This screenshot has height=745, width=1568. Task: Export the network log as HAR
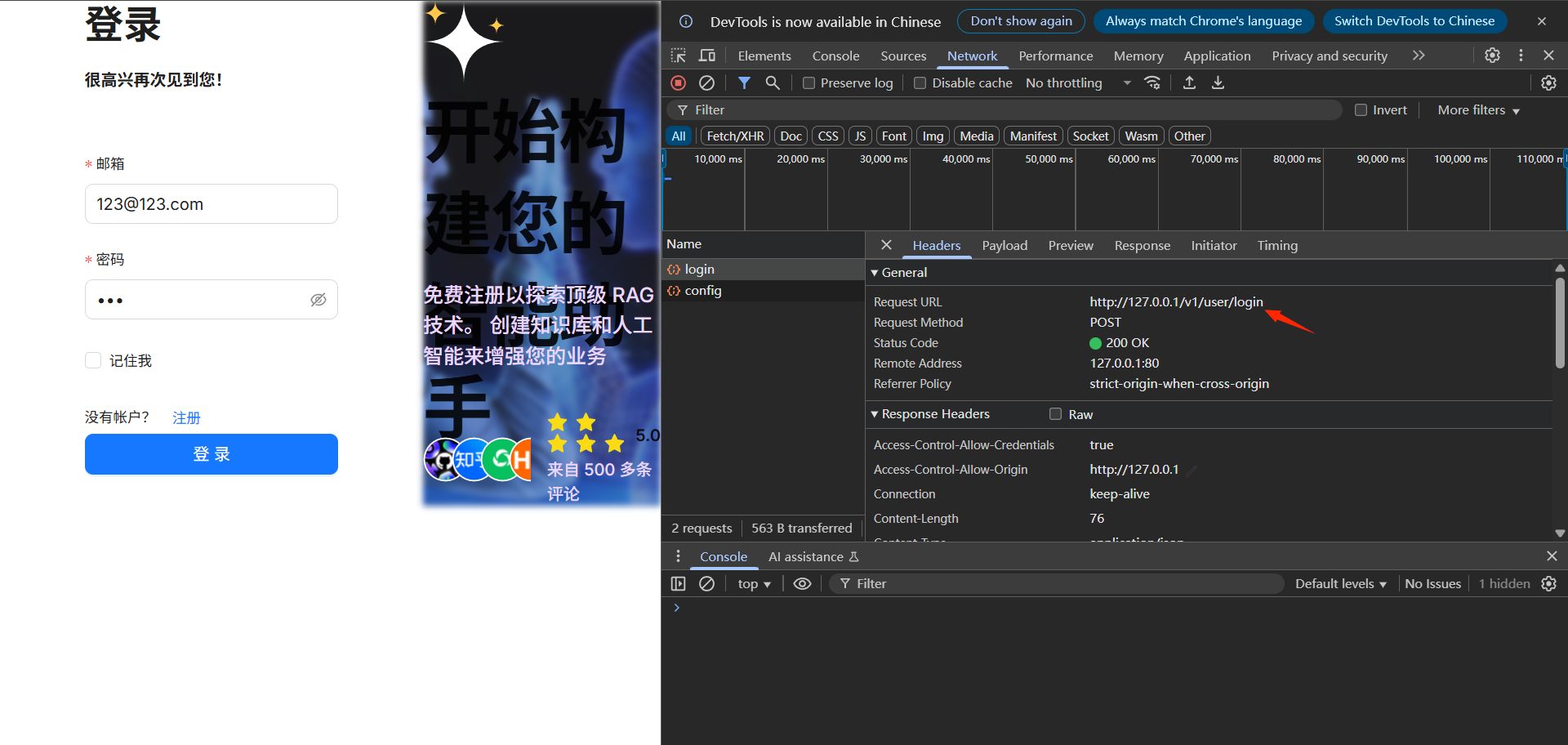[x=1218, y=83]
